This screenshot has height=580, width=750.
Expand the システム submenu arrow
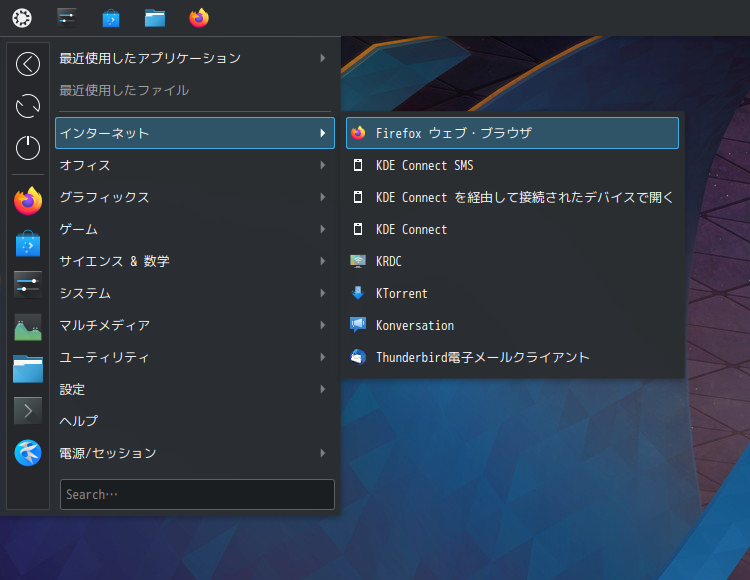click(323, 293)
